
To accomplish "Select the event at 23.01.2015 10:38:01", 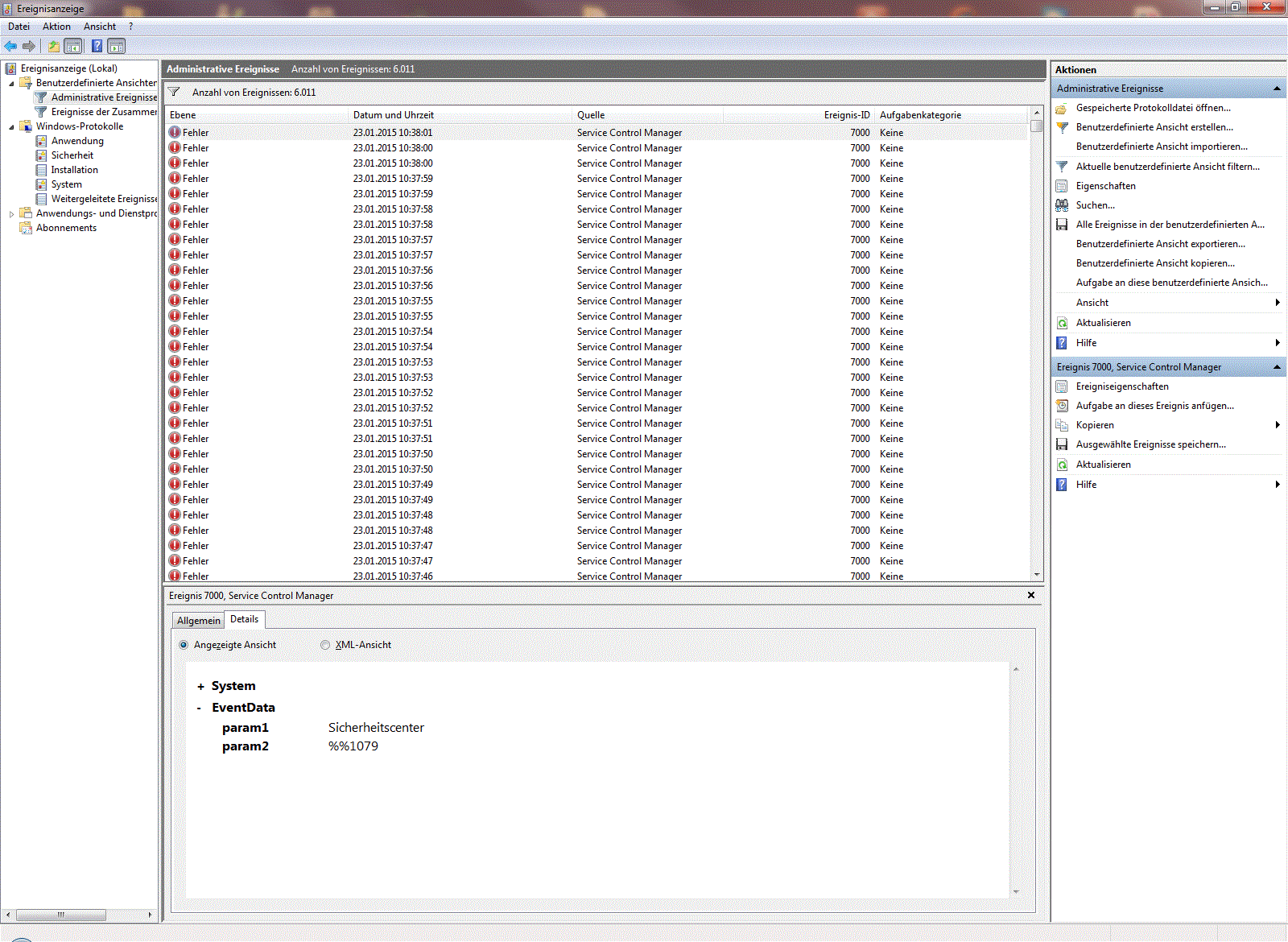I will tap(597, 133).
